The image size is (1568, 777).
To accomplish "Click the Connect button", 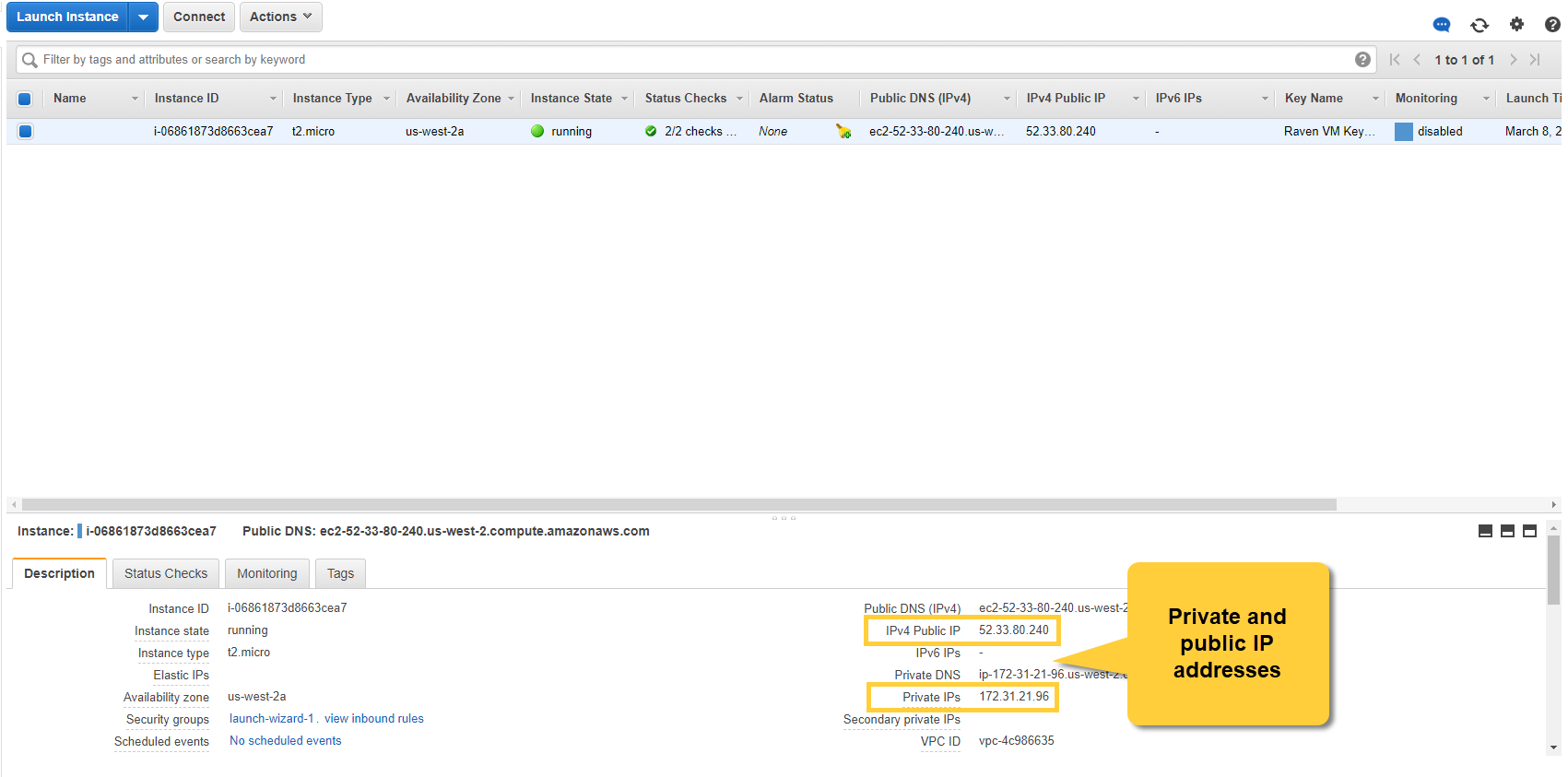I will point(199,17).
